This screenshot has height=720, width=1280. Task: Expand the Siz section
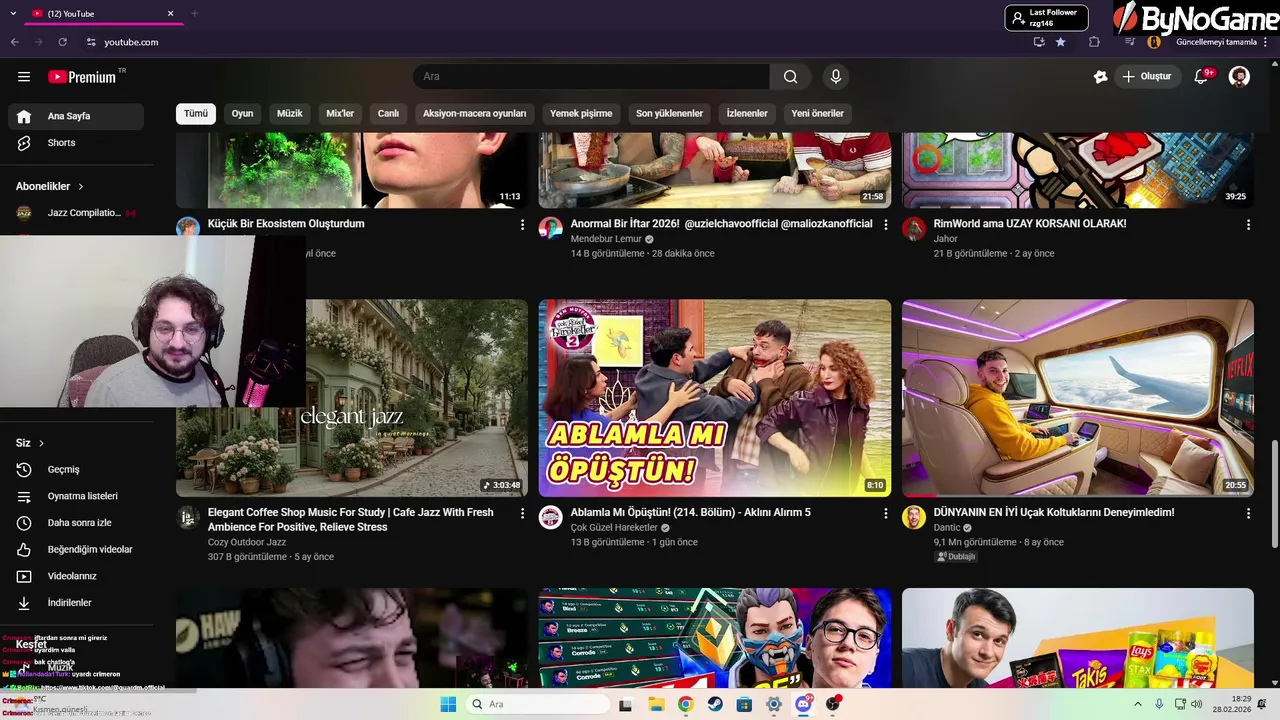30,443
